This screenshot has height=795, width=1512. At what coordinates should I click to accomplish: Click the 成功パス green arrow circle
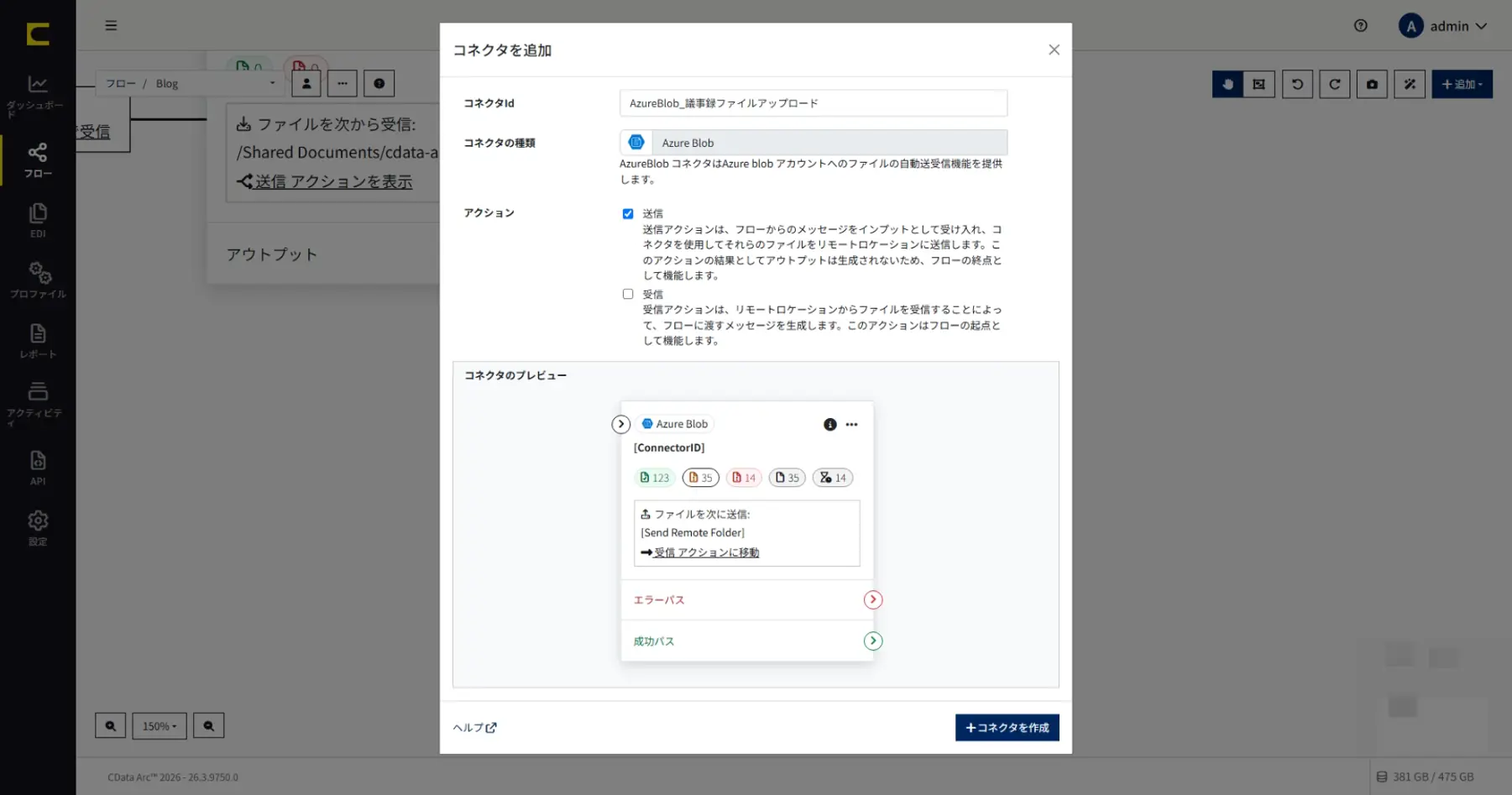point(873,641)
